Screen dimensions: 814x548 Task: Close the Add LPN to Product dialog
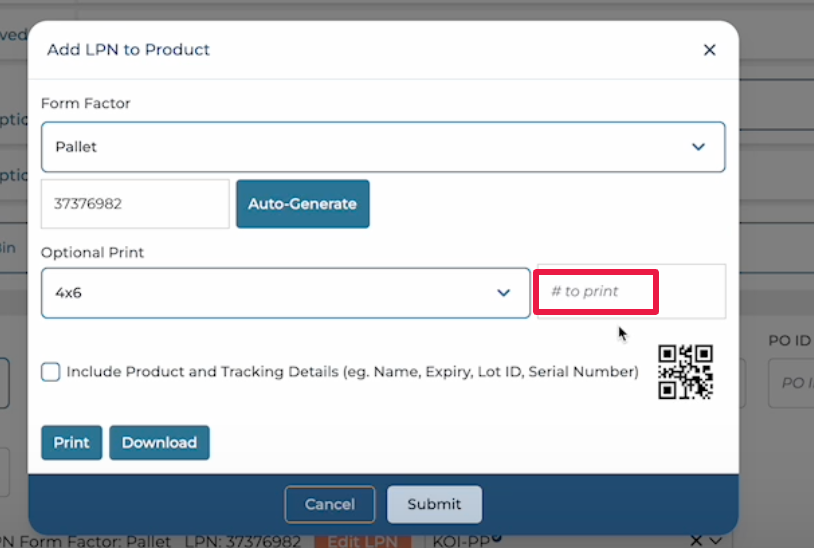(709, 50)
